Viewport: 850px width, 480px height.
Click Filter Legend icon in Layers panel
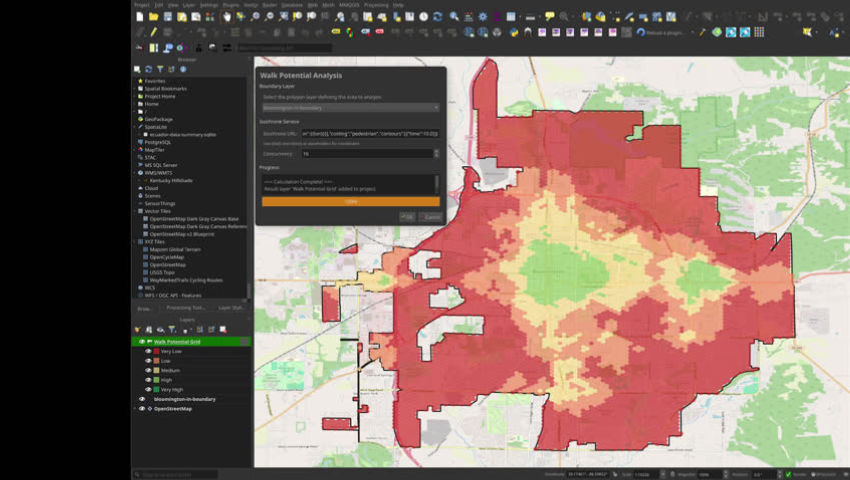tap(172, 330)
